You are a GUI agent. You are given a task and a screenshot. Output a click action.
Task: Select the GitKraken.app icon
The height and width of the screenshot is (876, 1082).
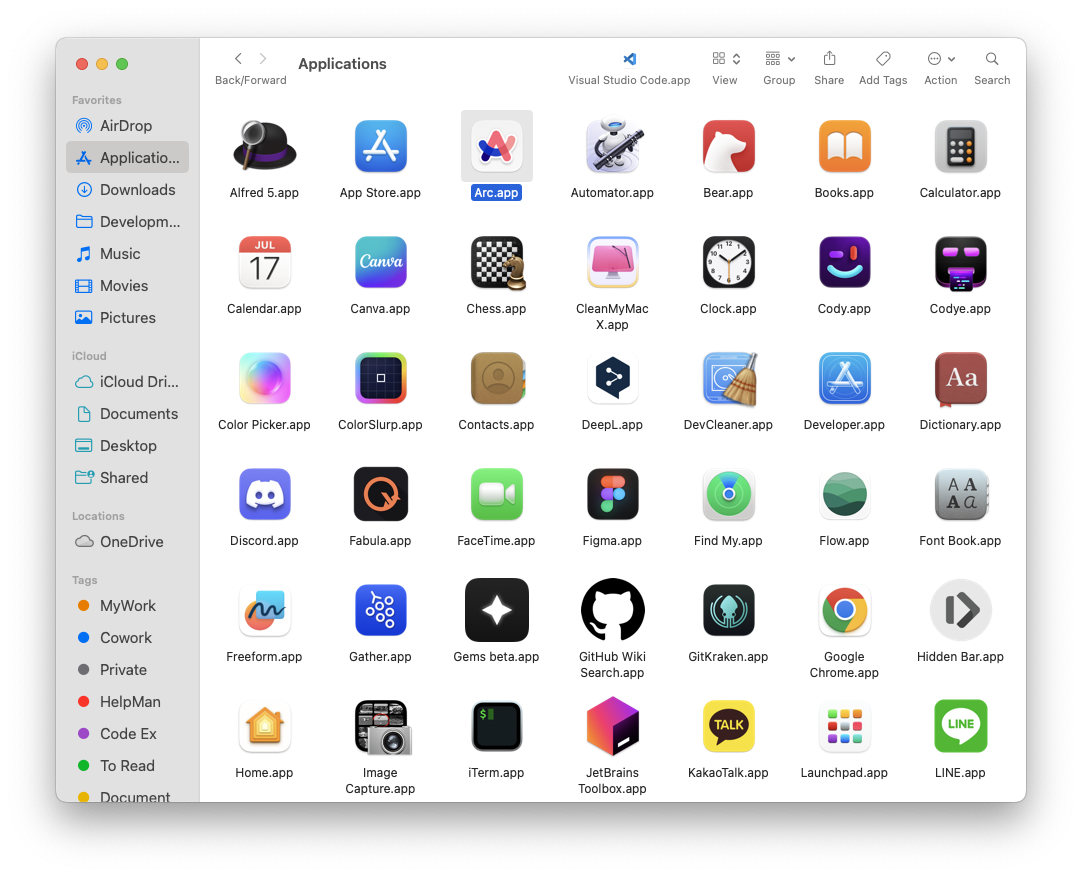(x=728, y=610)
